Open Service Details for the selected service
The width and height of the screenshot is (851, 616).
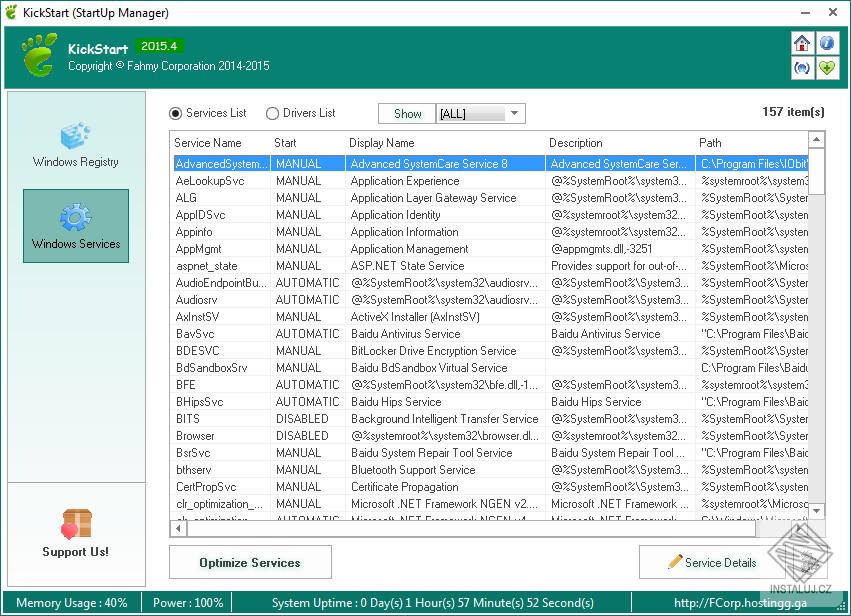point(711,563)
